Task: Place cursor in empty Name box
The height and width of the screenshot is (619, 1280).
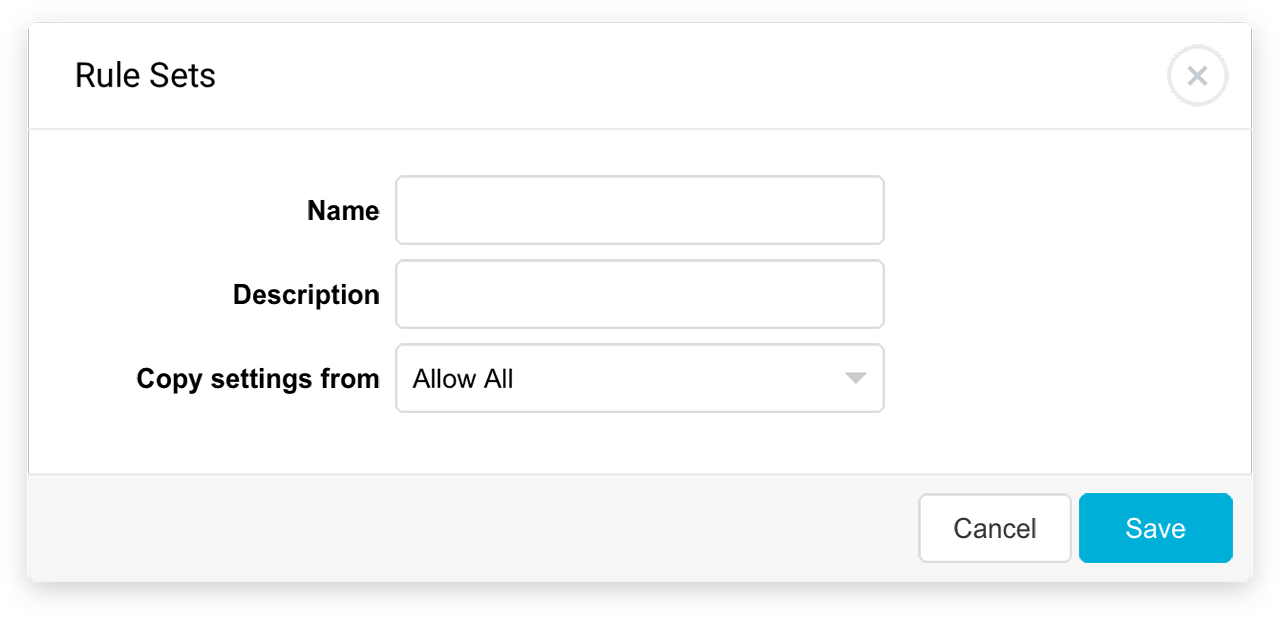Action: pos(640,210)
